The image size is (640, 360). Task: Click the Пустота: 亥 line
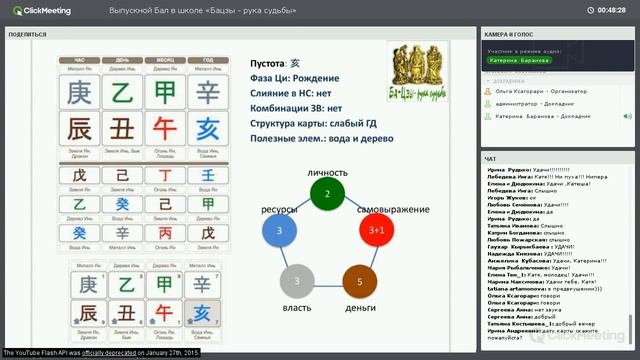coord(275,63)
